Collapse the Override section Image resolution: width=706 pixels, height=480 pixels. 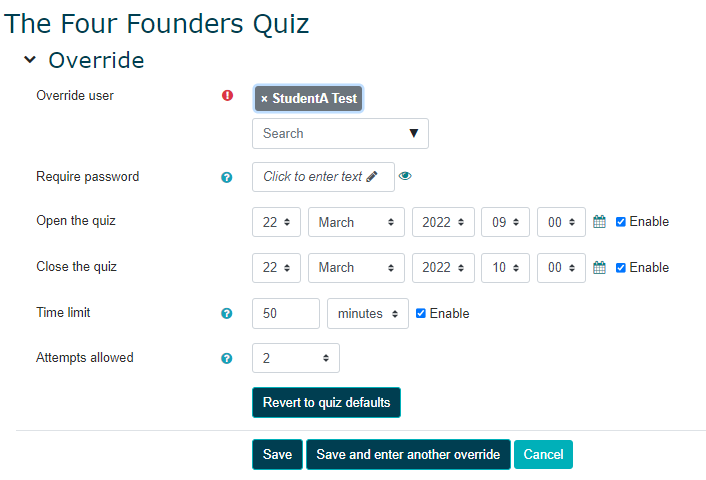(30, 61)
